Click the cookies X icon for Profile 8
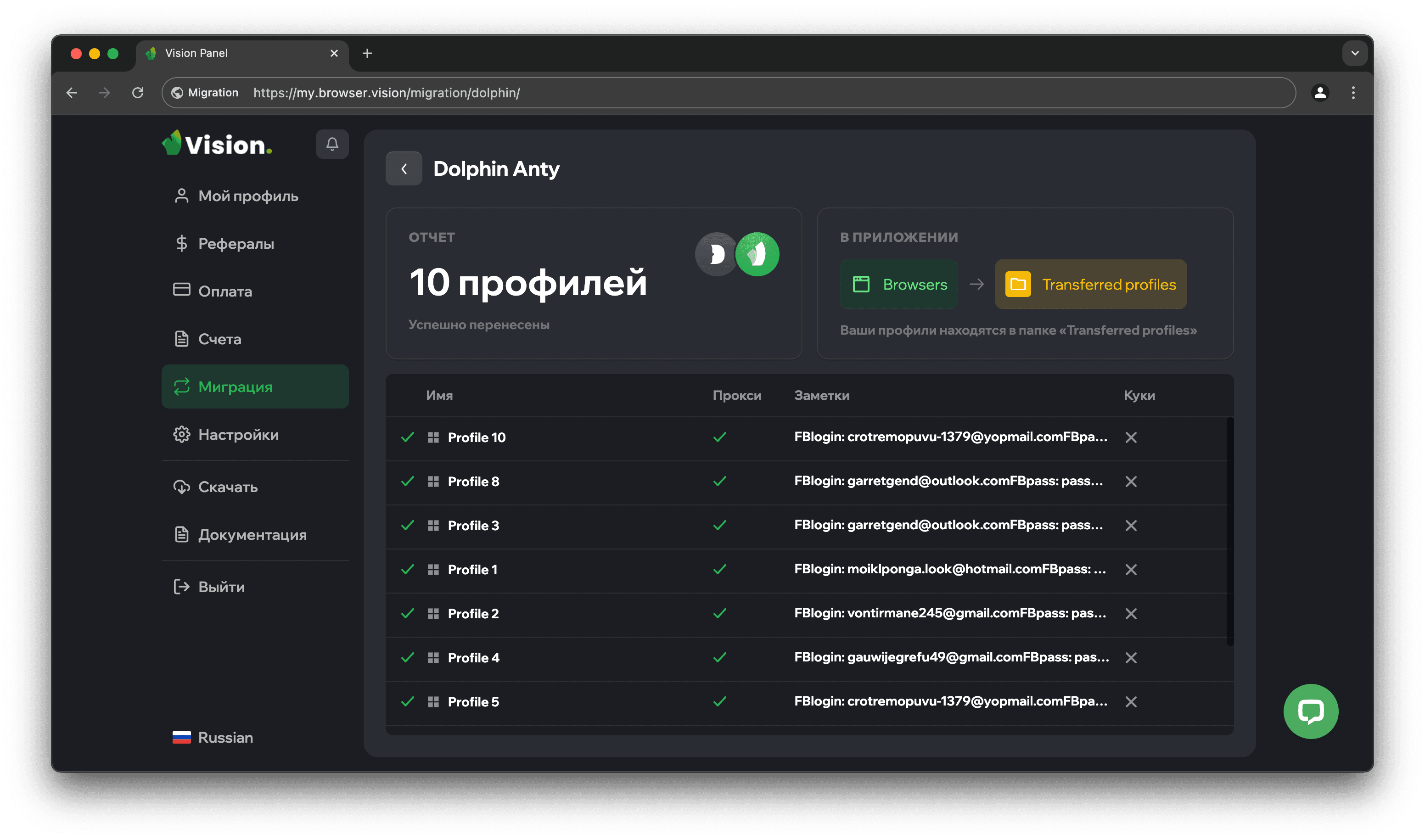 [1131, 481]
